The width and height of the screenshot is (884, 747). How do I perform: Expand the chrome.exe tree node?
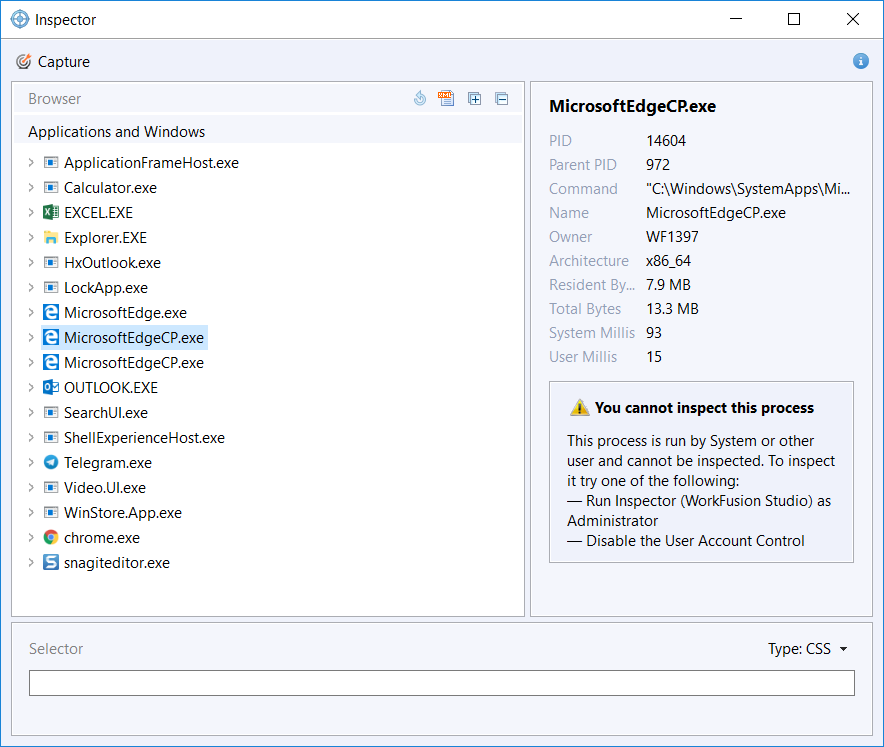coord(31,537)
